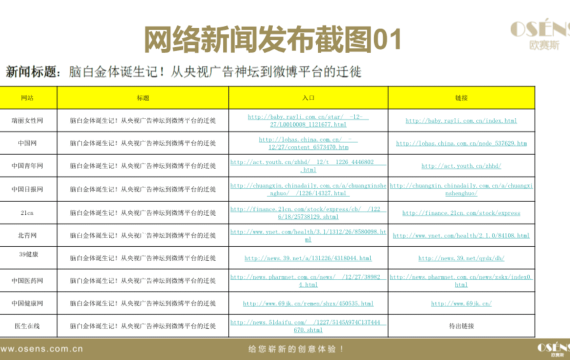This screenshot has width=570, height=360.
Task: Select the title cell in the 39健康 row
Action: pos(143,258)
